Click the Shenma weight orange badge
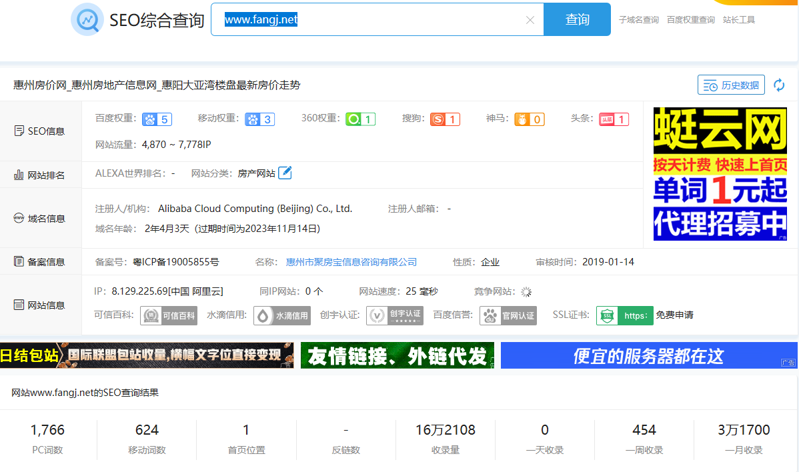 (x=529, y=119)
